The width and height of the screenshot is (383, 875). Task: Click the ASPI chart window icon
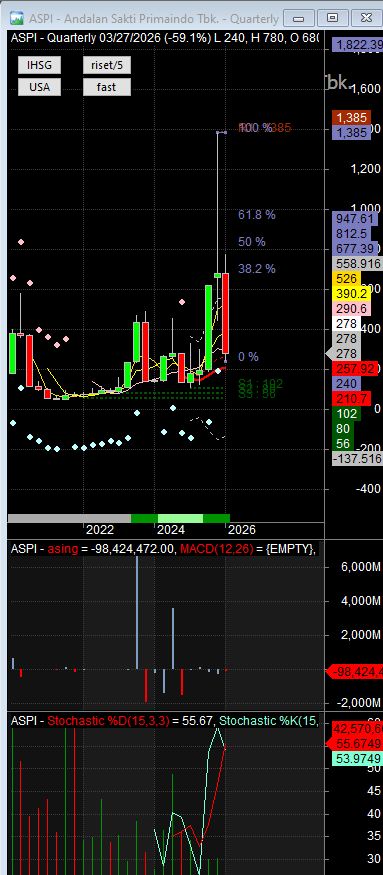17,18
